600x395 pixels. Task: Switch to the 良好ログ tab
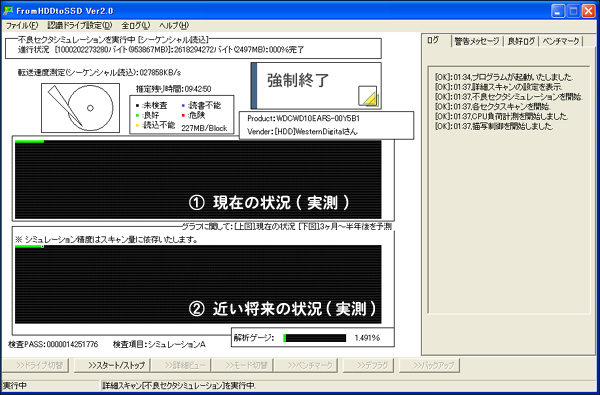pos(521,42)
